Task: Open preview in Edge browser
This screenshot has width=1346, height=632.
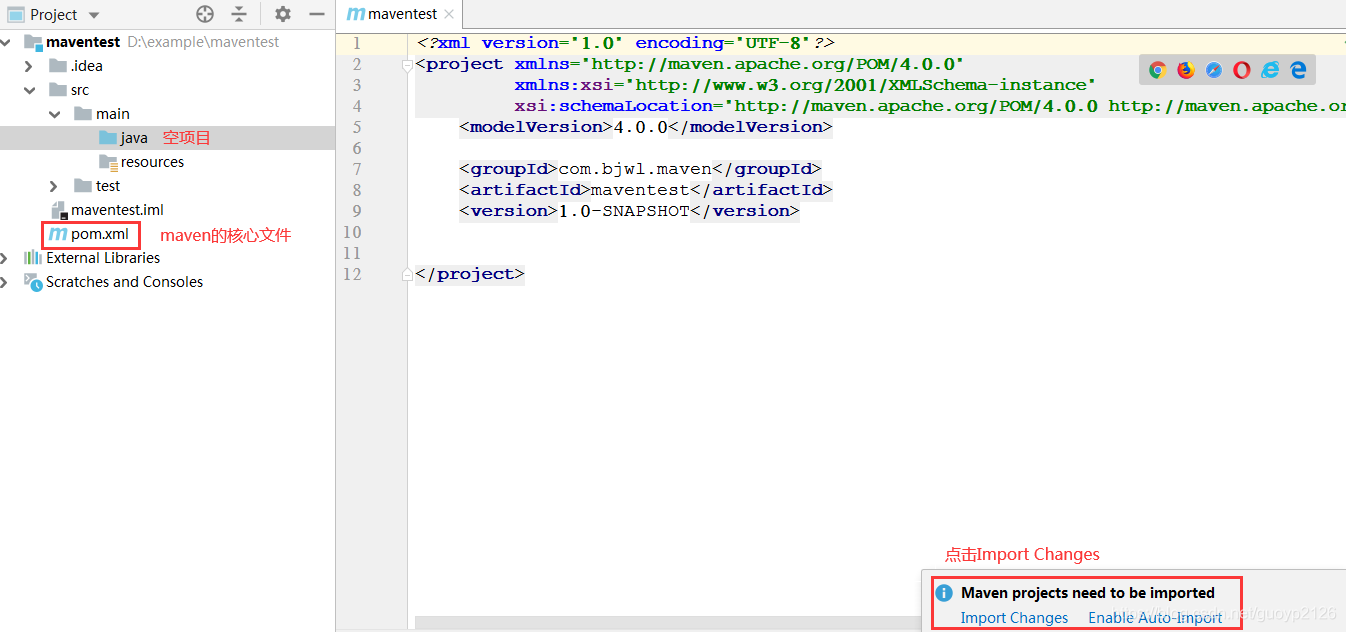Action: pyautogui.click(x=1298, y=70)
